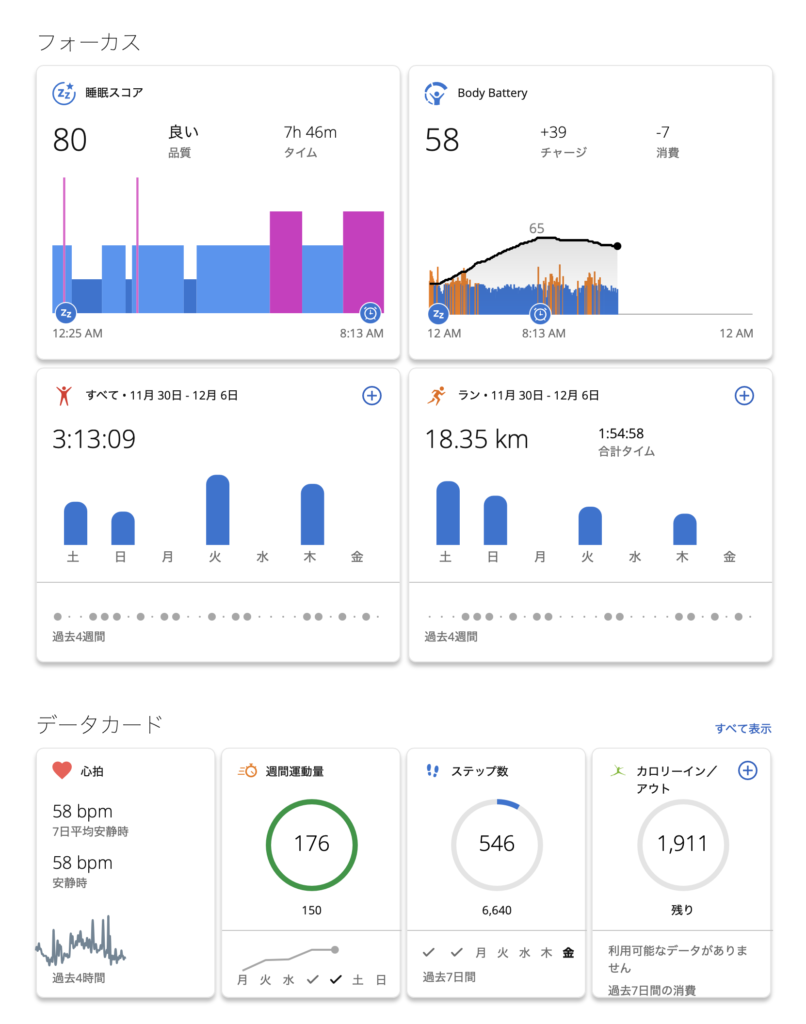
Task: Click the 18.35 km run distance
Action: point(477,439)
